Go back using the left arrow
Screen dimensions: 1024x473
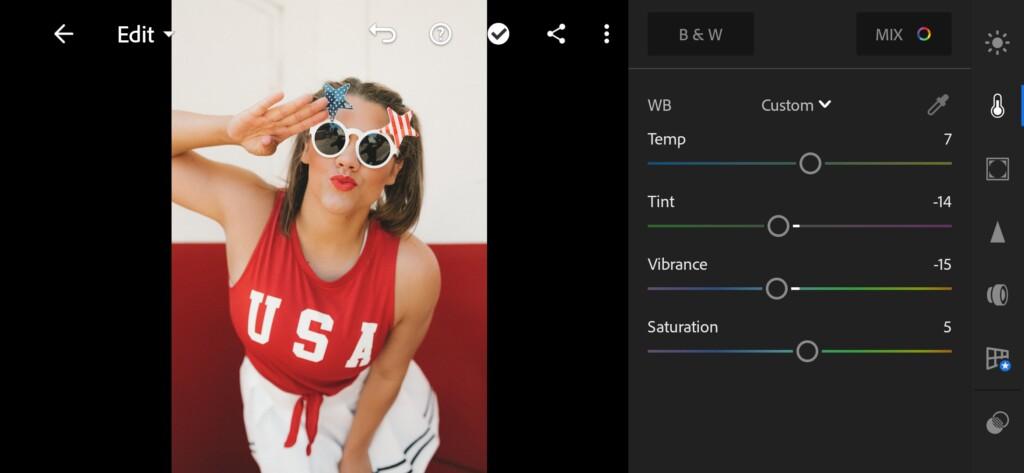click(63, 34)
